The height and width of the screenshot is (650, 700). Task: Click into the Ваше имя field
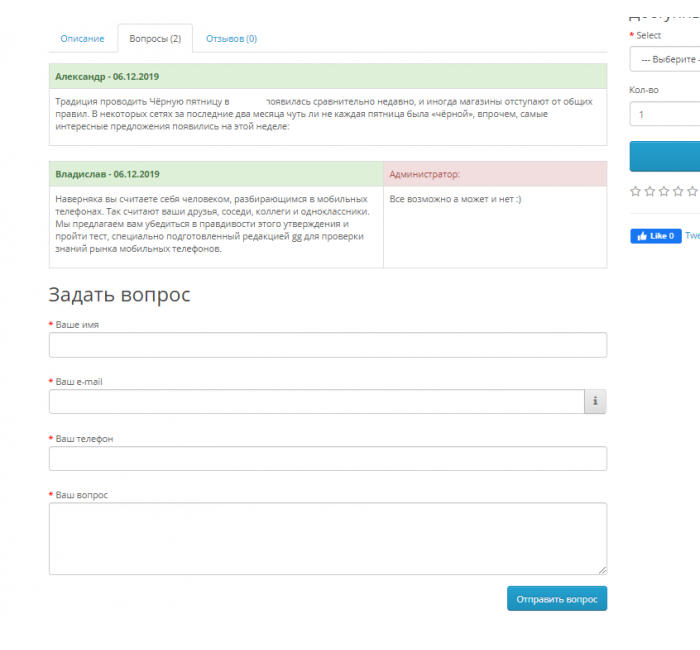328,345
